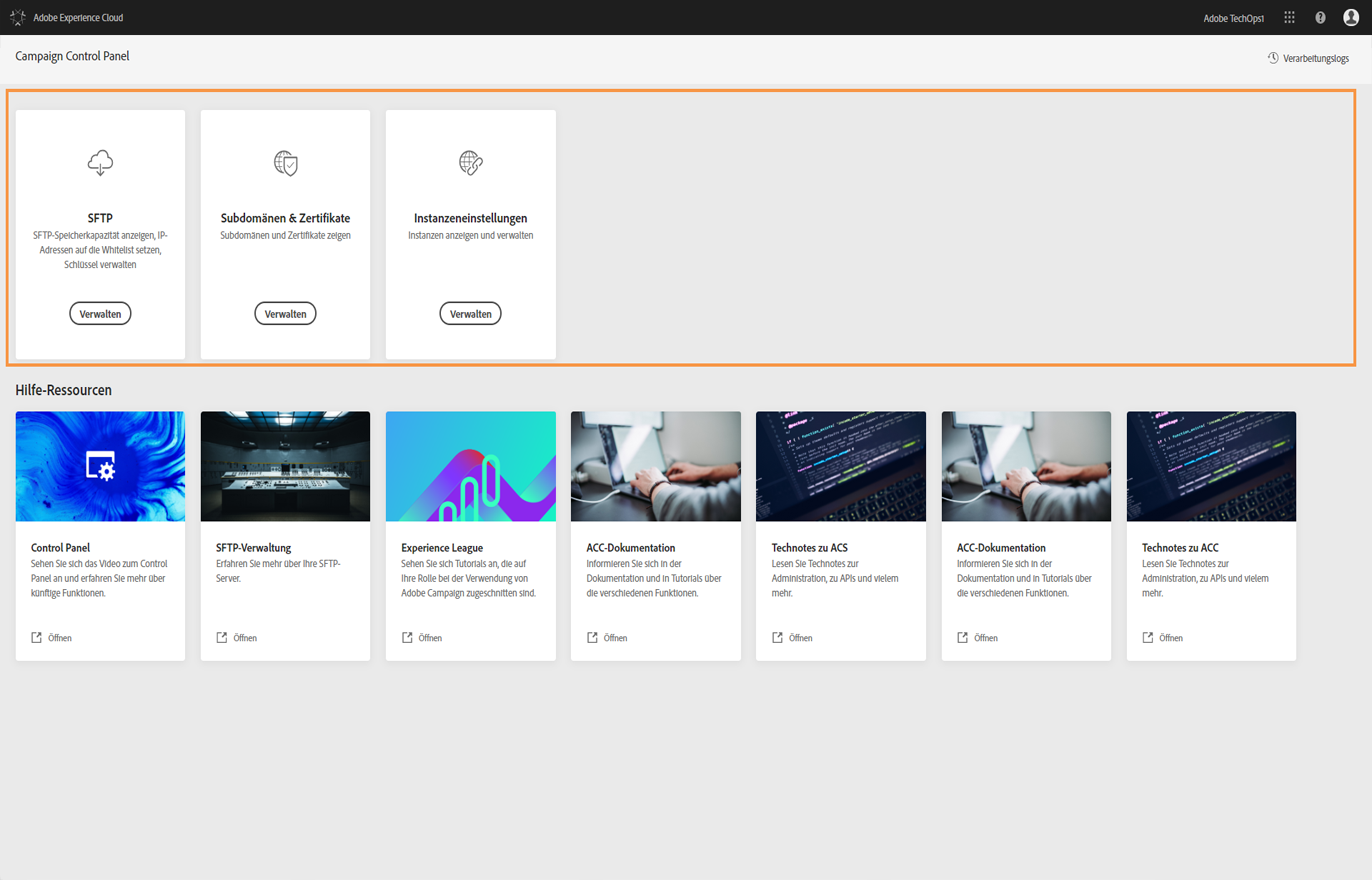
Task: Click the open icon on SFTP-Verwaltung card
Action: coord(222,638)
